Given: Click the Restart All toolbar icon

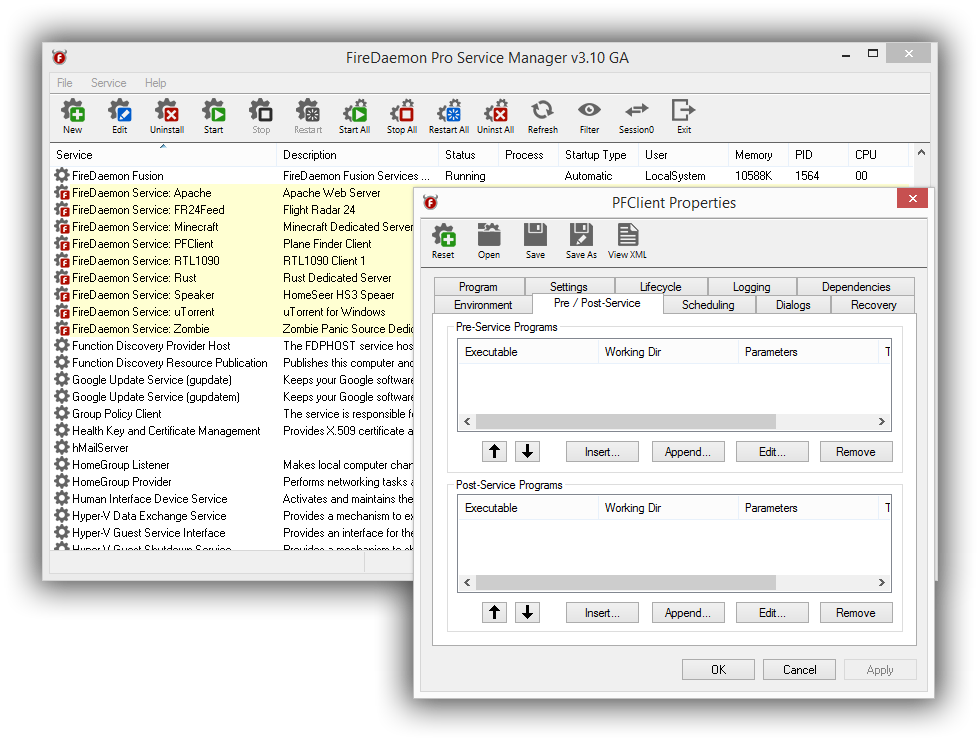Looking at the screenshot, I should coord(449,115).
